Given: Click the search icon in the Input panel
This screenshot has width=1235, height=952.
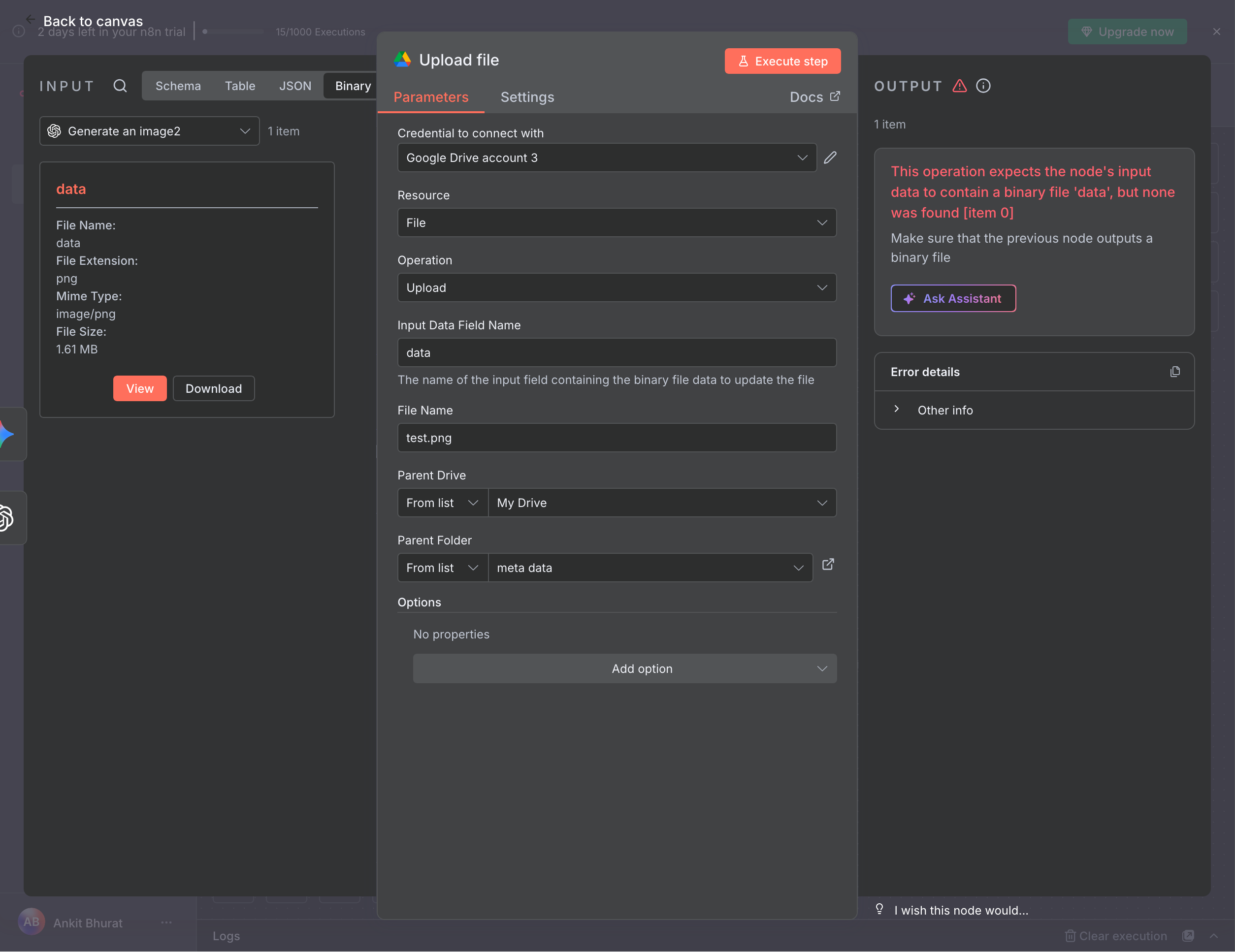Looking at the screenshot, I should tap(120, 86).
